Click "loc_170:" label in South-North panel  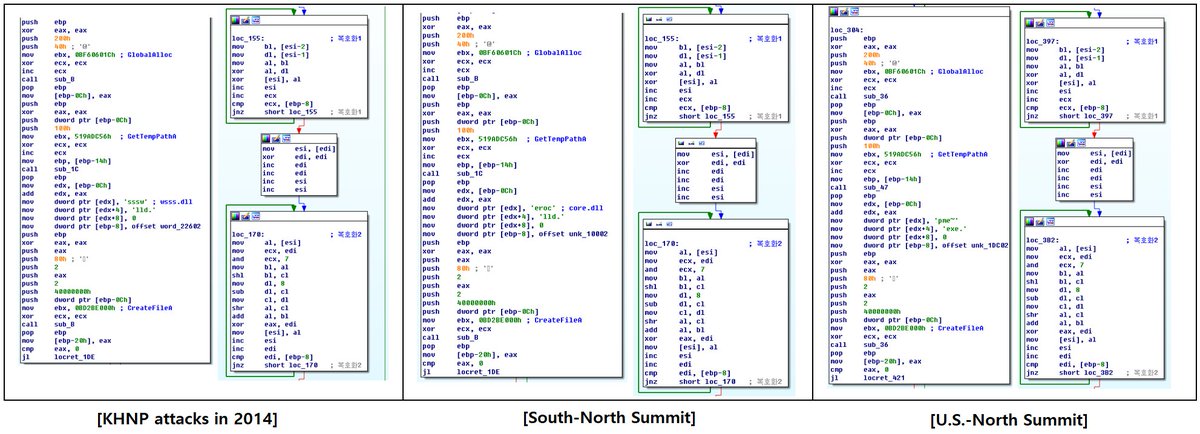662,243
